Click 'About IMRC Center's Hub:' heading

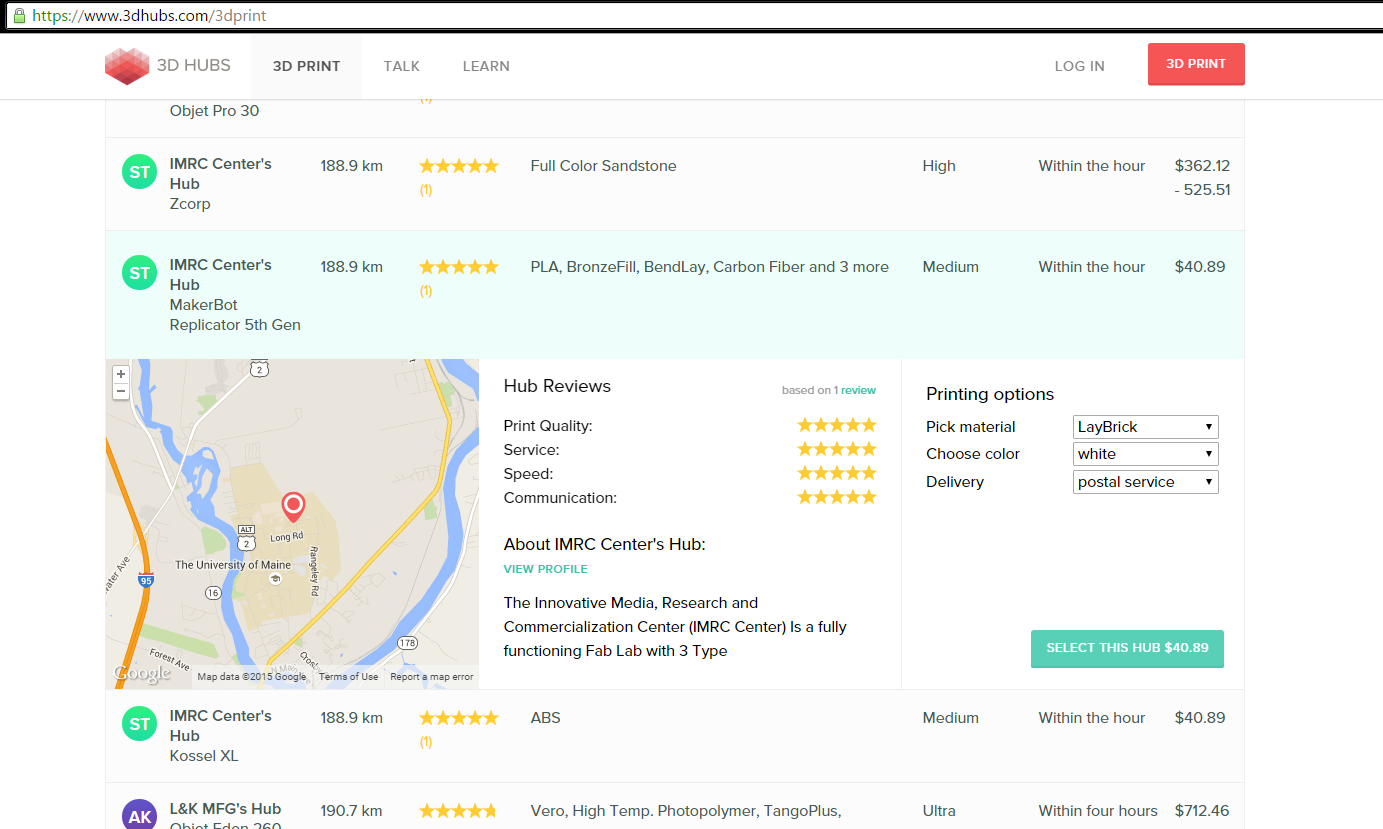[x=605, y=544]
